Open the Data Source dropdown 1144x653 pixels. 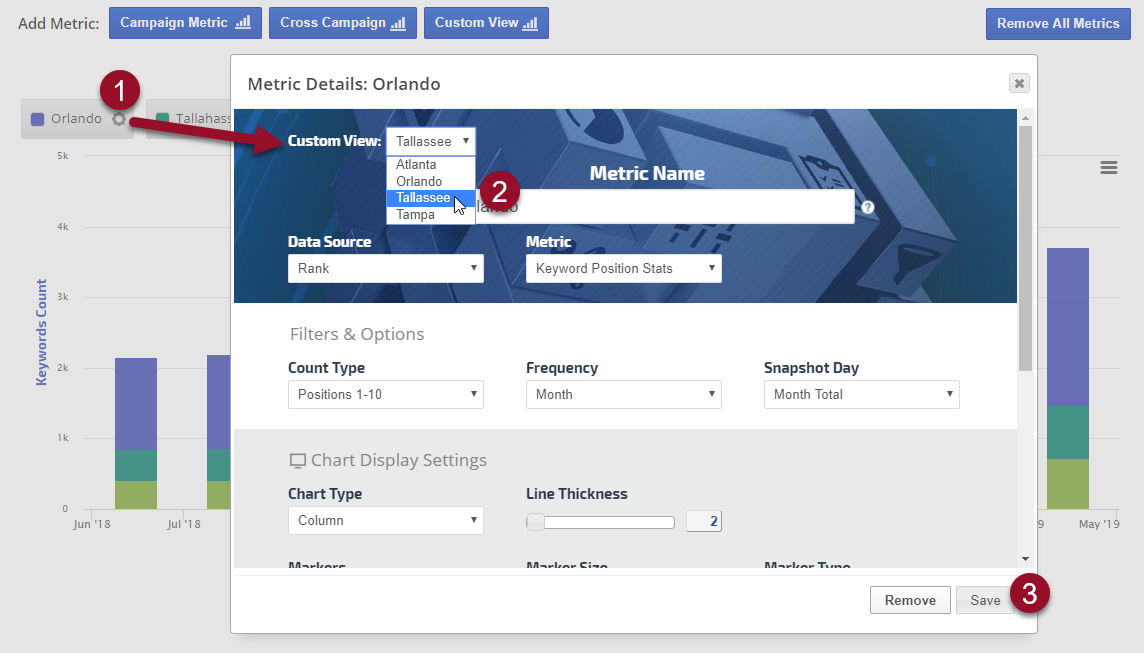[385, 268]
